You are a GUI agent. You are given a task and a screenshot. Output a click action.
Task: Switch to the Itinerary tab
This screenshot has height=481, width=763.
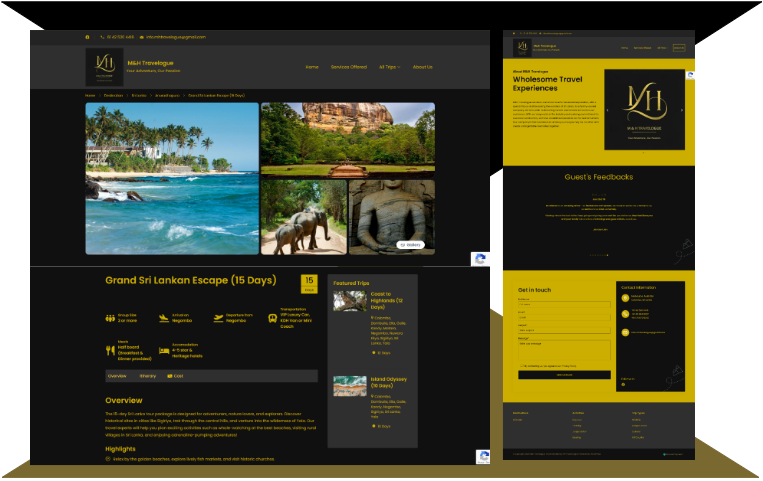tap(147, 376)
